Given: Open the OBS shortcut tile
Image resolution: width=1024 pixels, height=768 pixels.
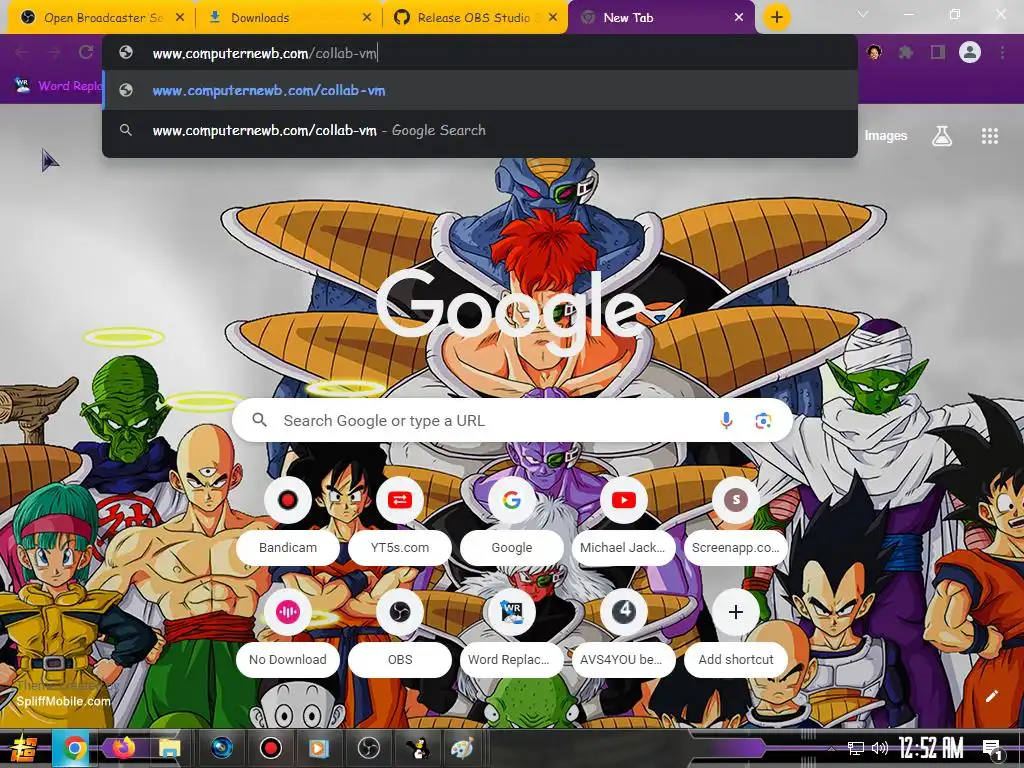Looking at the screenshot, I should 400,633.
